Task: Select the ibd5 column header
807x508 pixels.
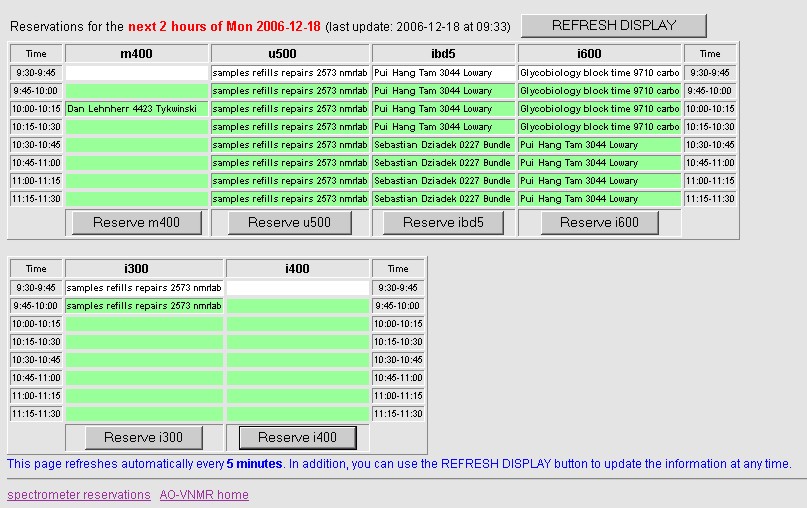Action: coord(443,54)
